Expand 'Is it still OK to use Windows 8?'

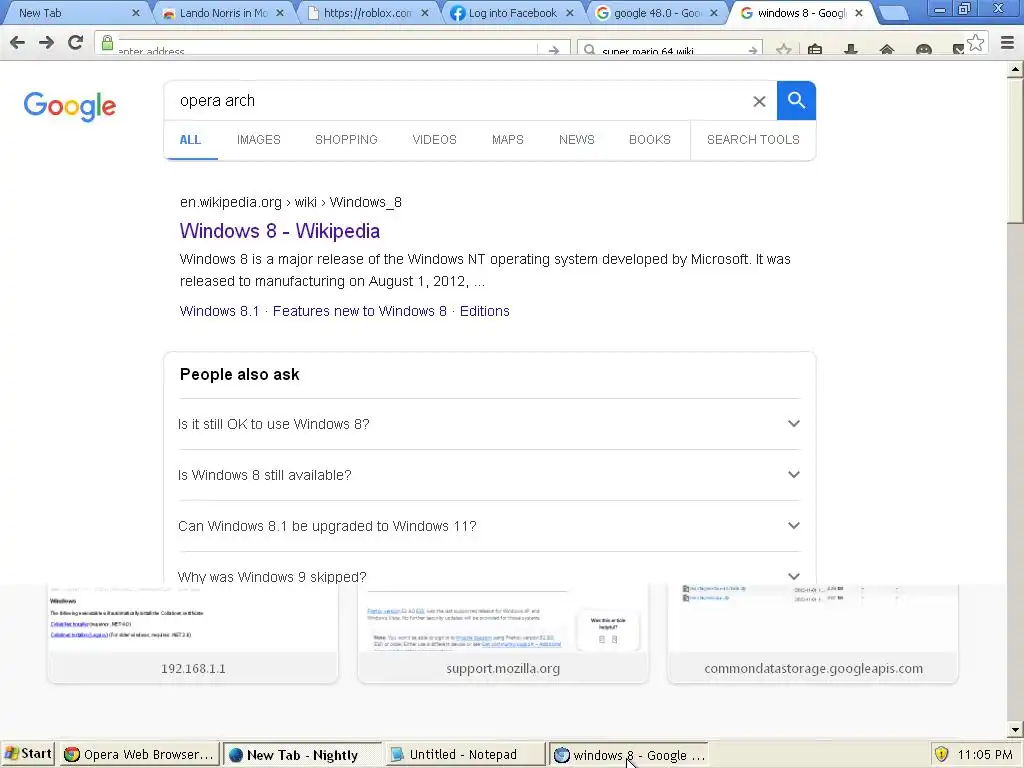489,424
